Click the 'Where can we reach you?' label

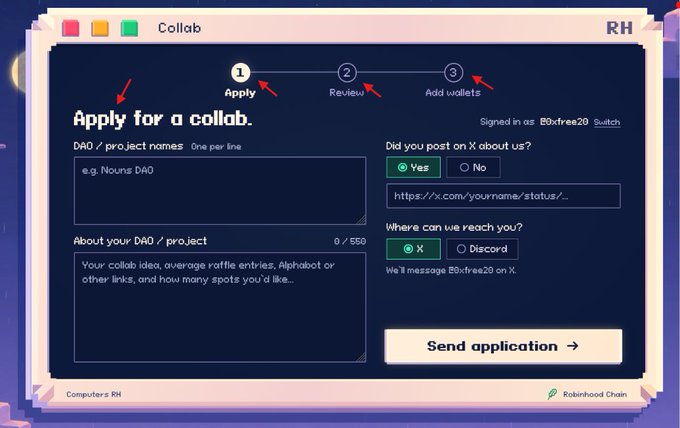click(454, 227)
